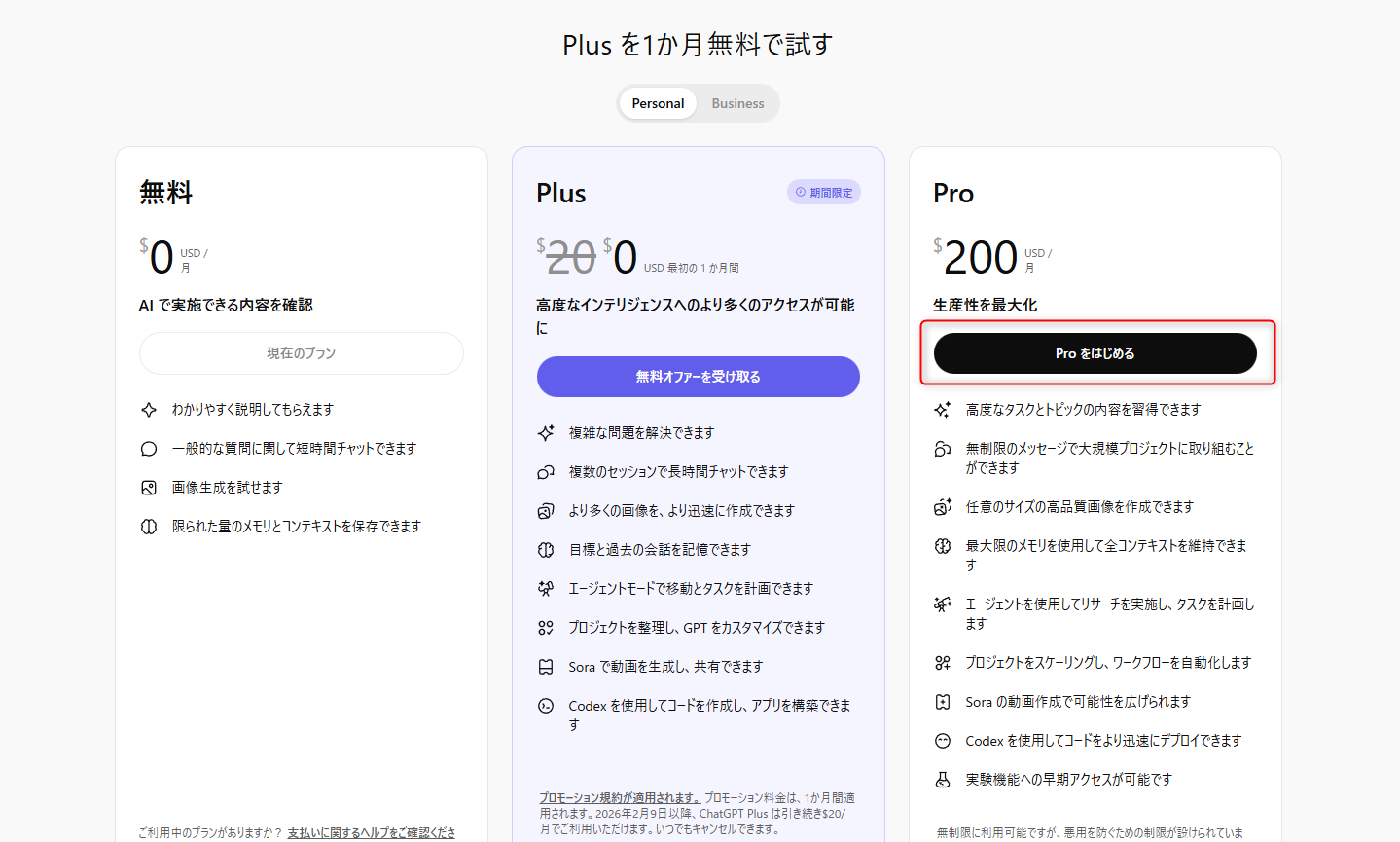
Task: Click the chat bubble icon in Free plan
Action: pyautogui.click(x=149, y=449)
